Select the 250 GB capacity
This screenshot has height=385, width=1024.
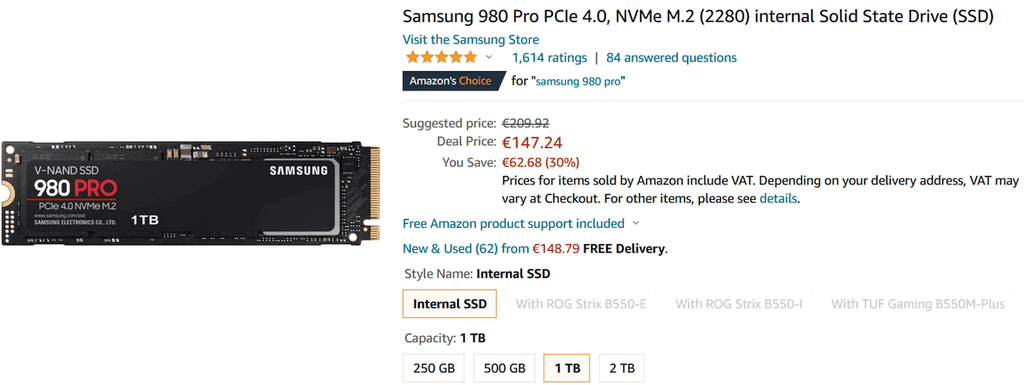tap(434, 368)
